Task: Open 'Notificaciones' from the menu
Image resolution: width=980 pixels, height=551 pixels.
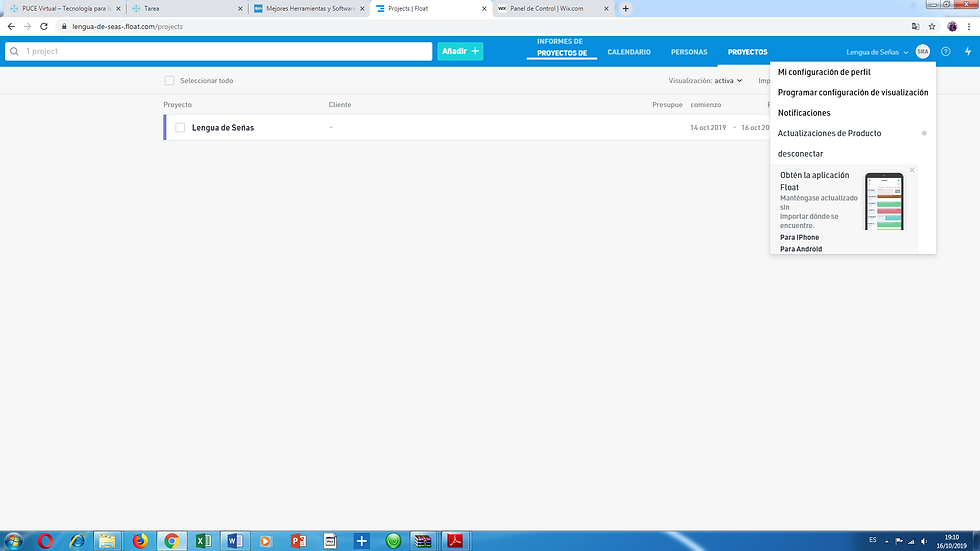Action: pyautogui.click(x=804, y=113)
